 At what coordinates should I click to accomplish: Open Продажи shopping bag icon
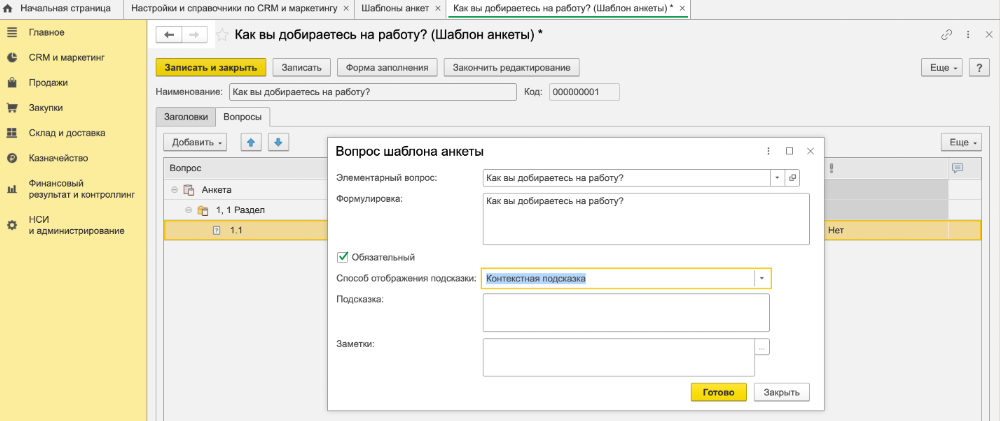point(11,83)
